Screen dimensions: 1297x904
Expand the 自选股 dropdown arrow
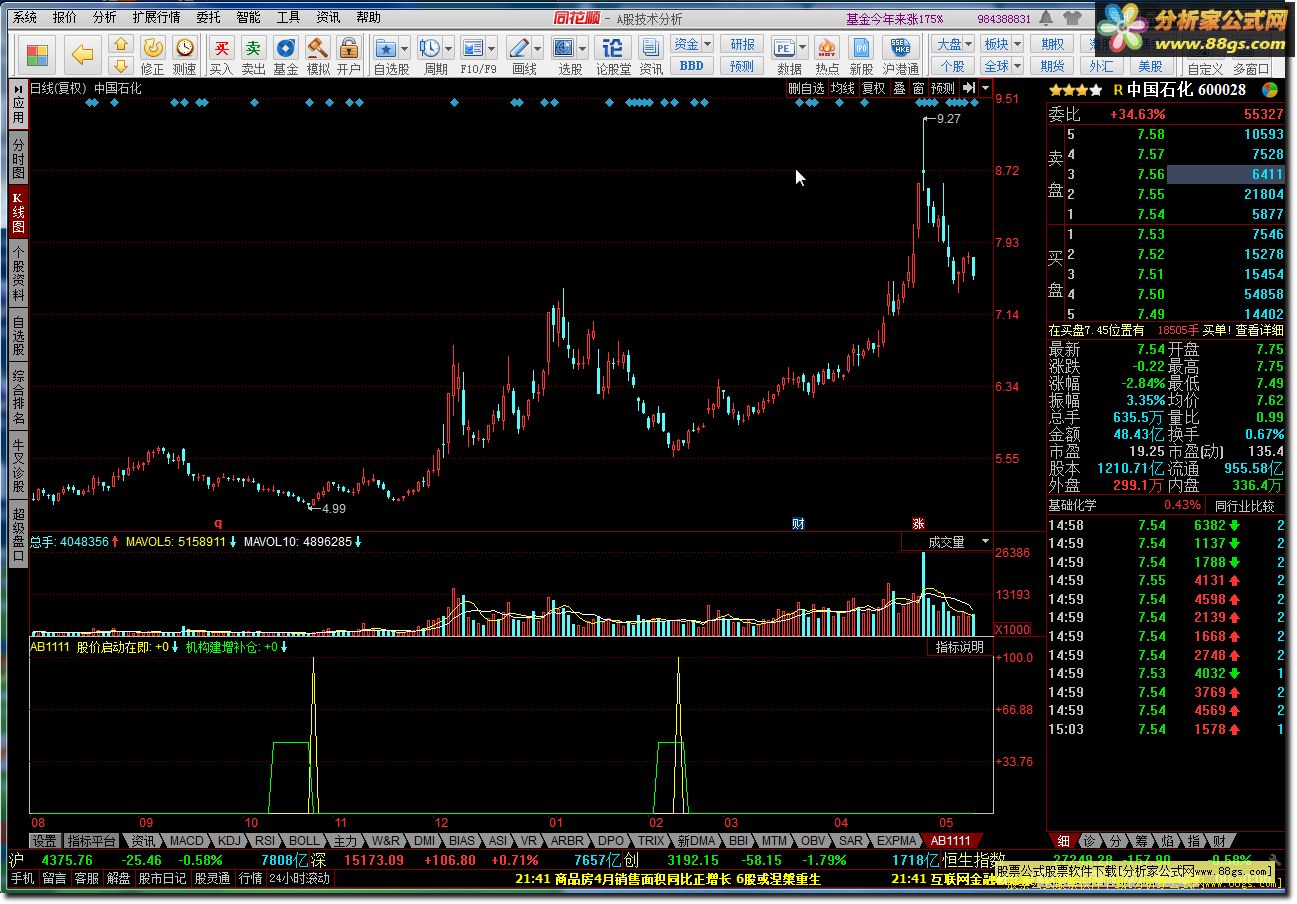pyautogui.click(x=404, y=48)
